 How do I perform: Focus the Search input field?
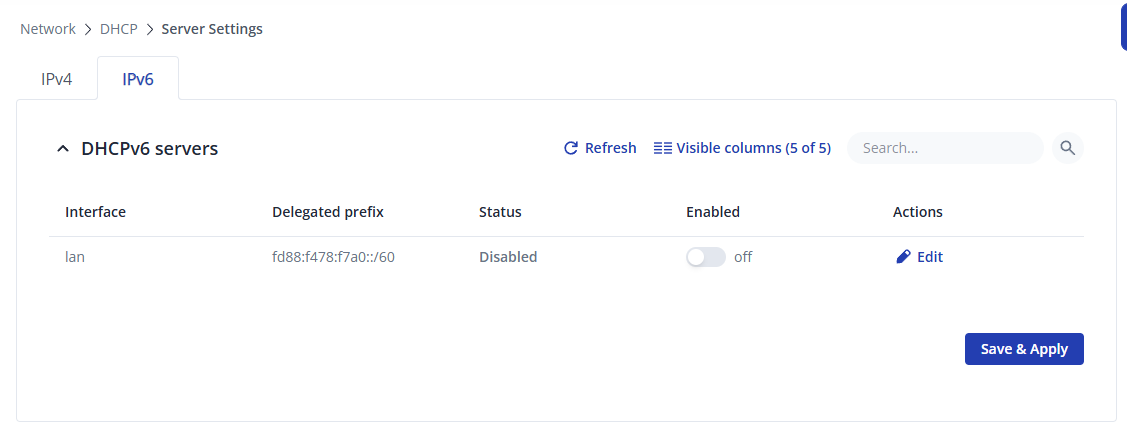tap(945, 148)
